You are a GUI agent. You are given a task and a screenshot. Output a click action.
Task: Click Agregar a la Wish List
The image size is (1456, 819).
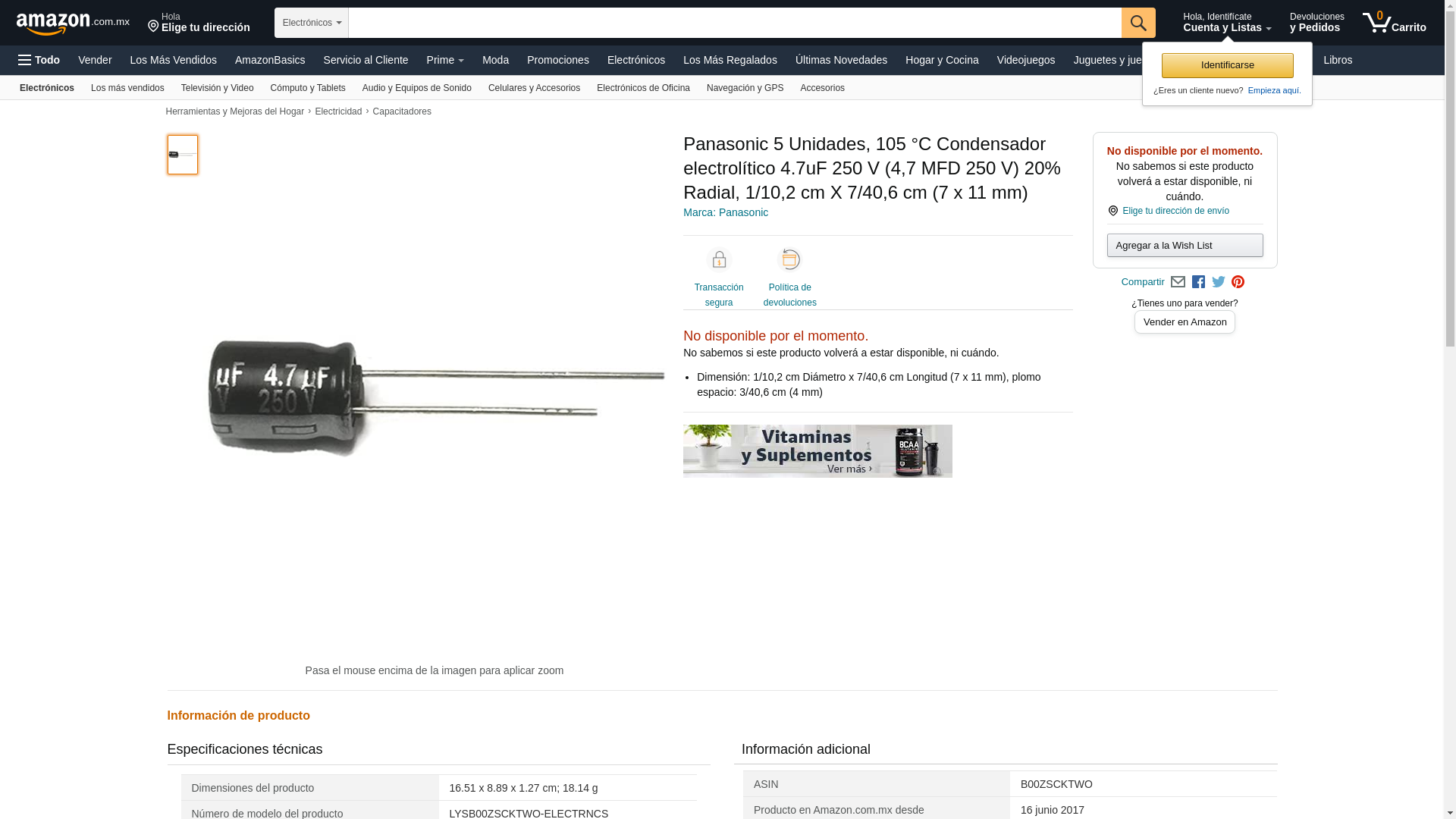tap(1185, 245)
